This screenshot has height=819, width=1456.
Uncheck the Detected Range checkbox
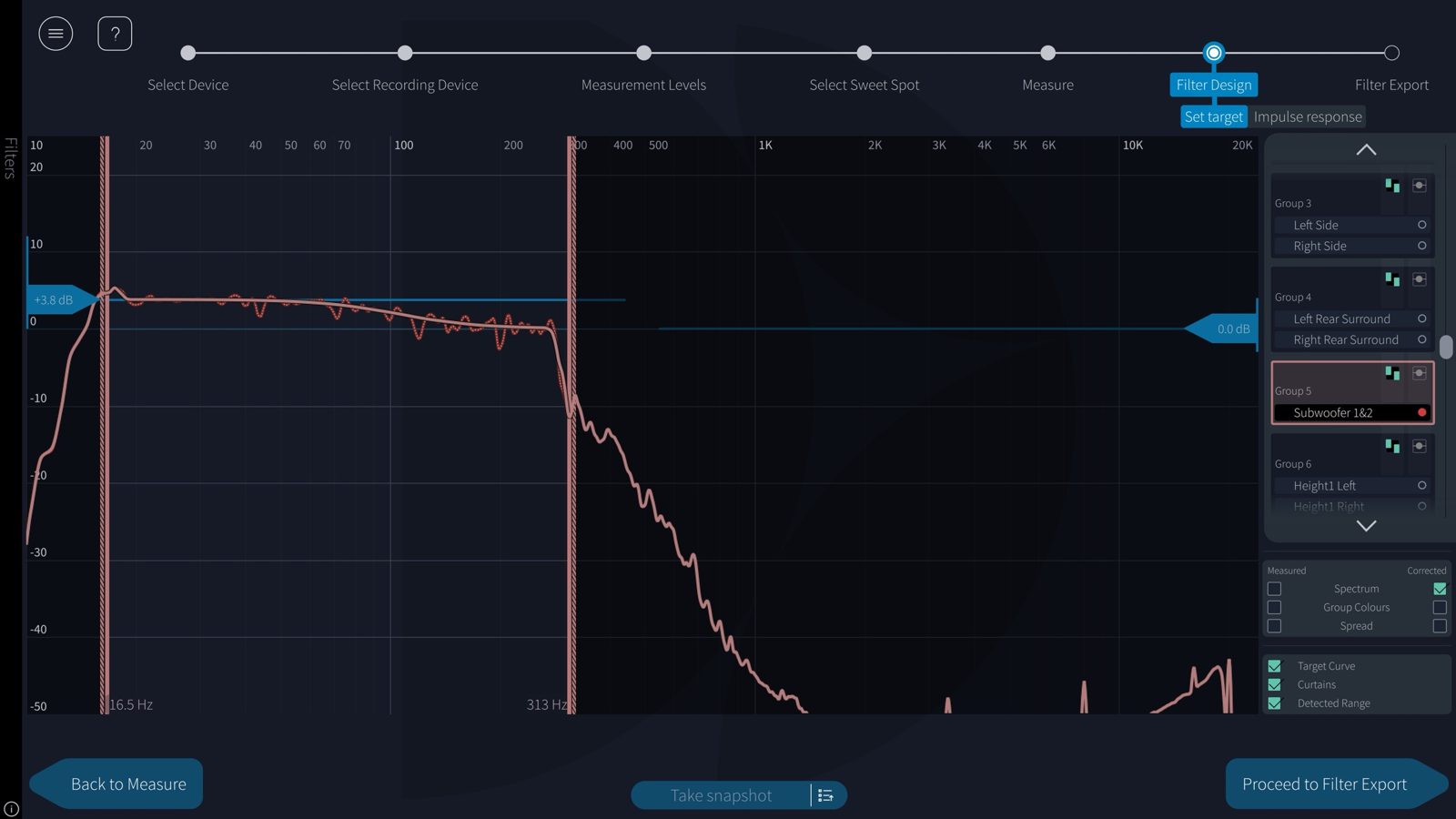(1274, 703)
